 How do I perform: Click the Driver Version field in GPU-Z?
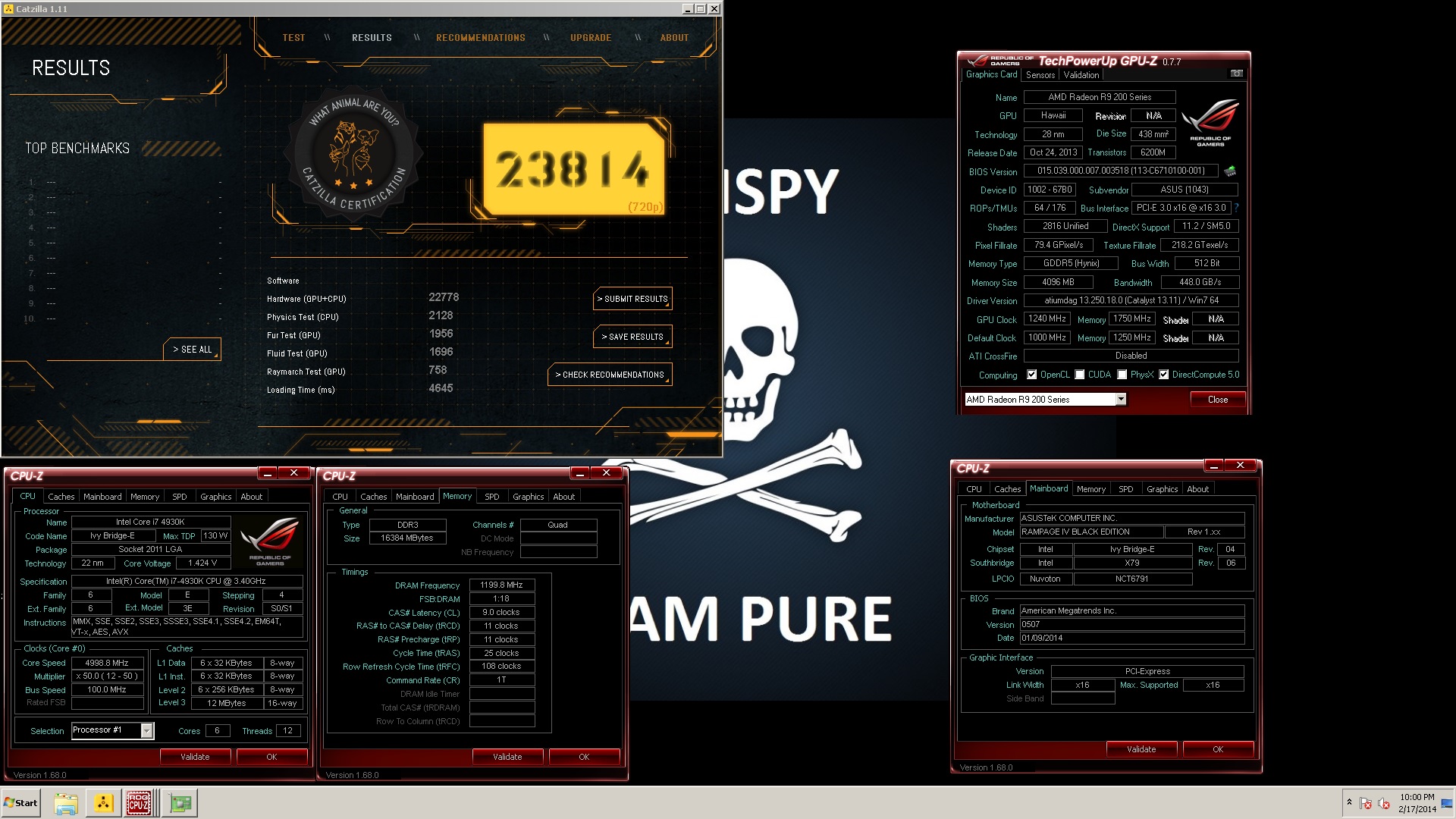tap(1131, 300)
